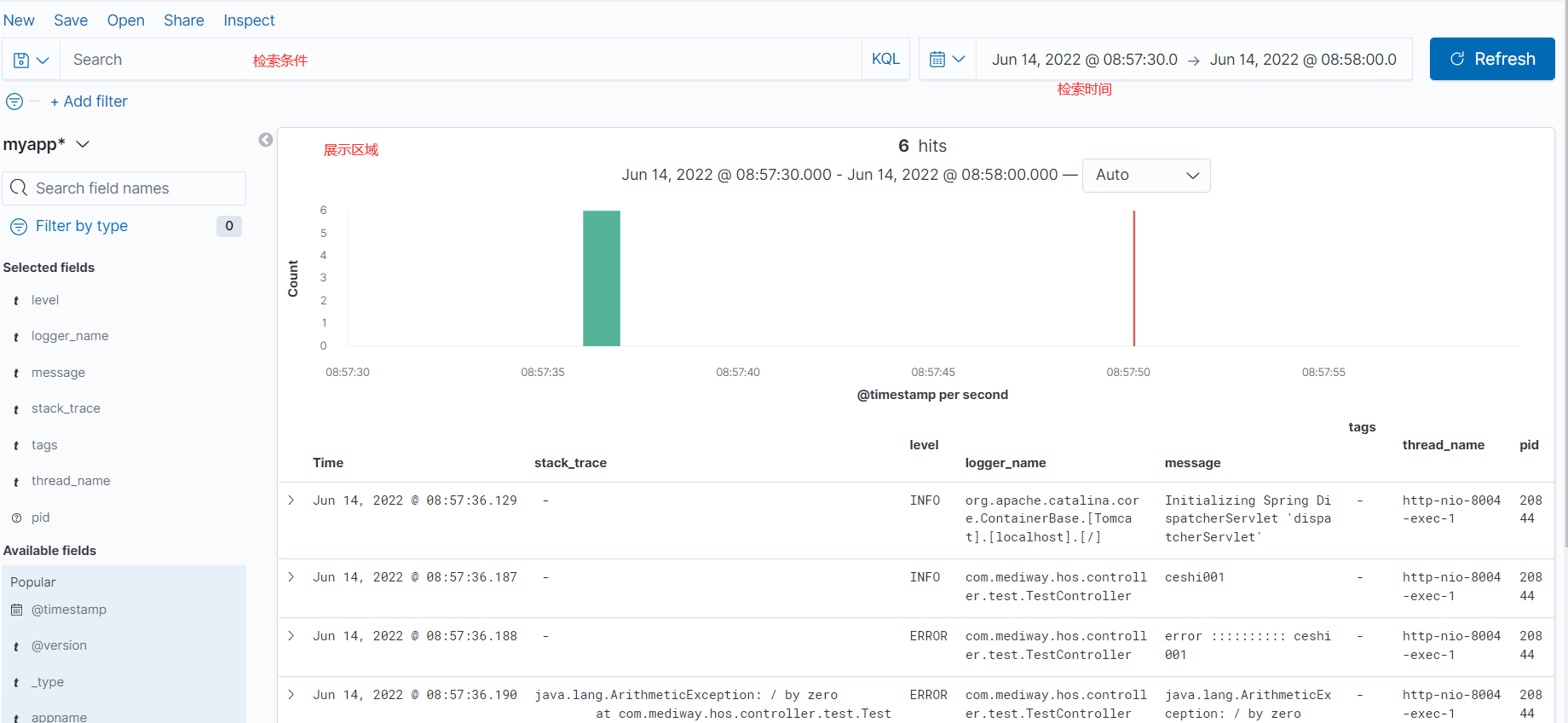Click into the Search query field

point(460,60)
